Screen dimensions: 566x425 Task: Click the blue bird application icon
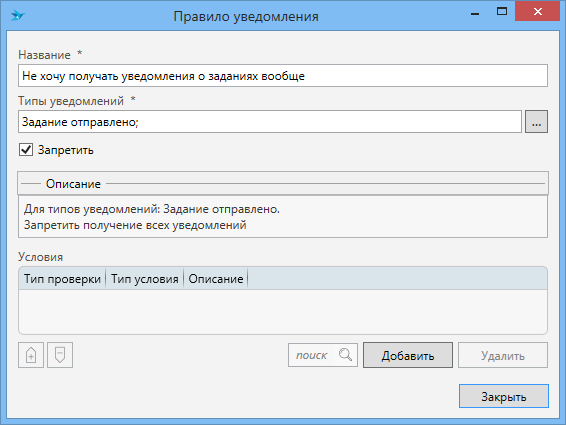(x=17, y=16)
